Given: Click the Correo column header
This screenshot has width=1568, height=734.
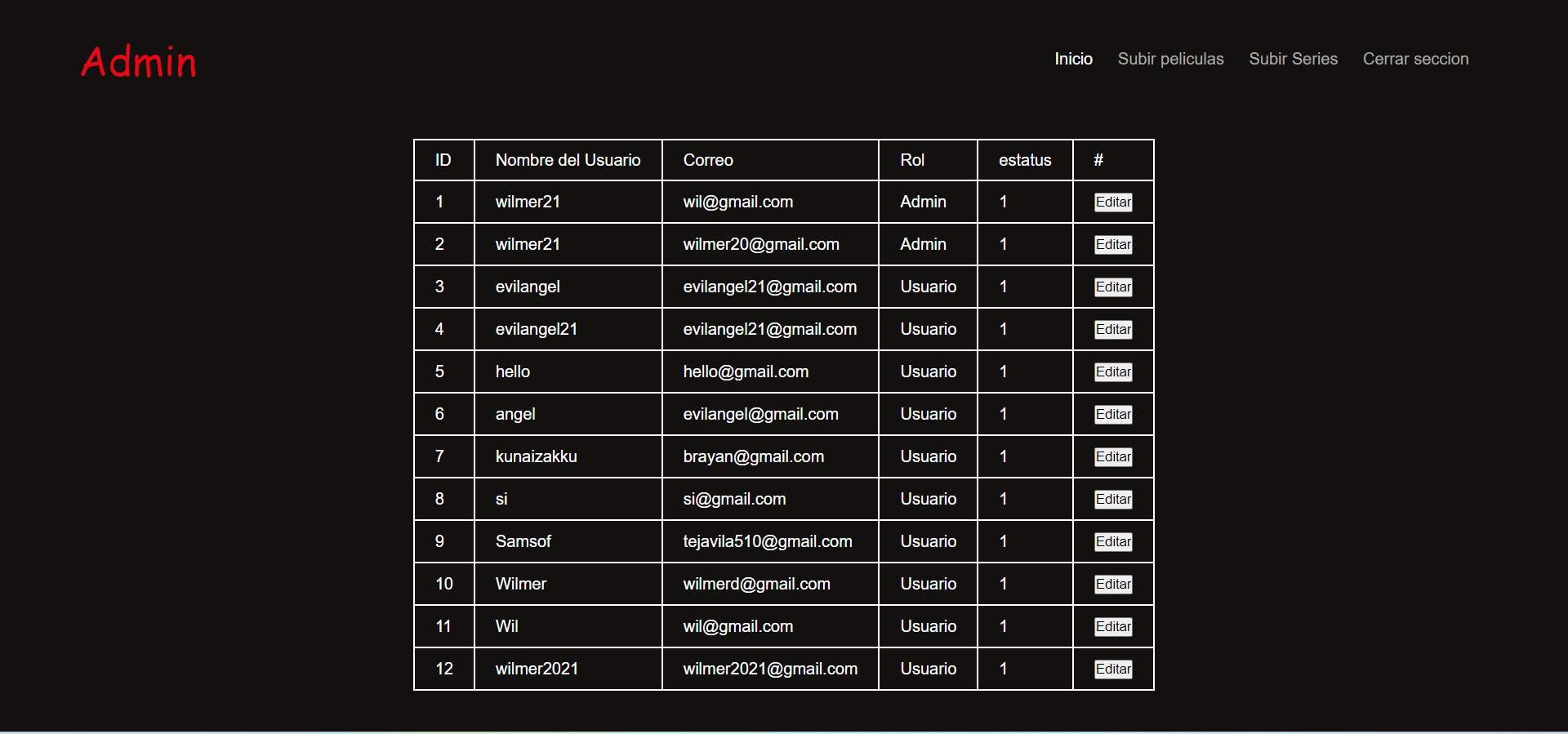Looking at the screenshot, I should (708, 160).
